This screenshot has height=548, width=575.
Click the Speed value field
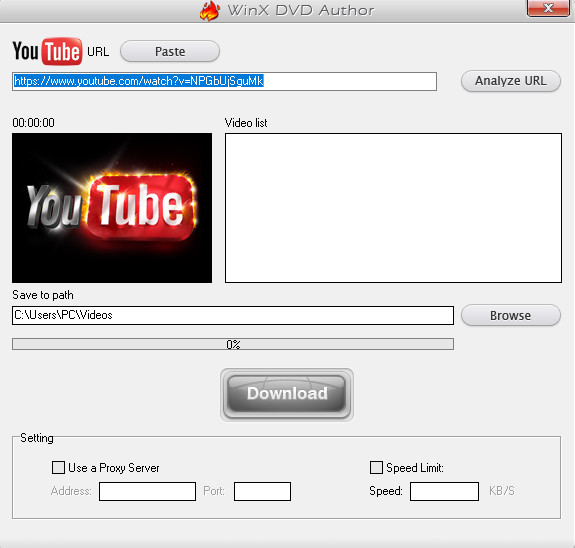click(x=444, y=492)
